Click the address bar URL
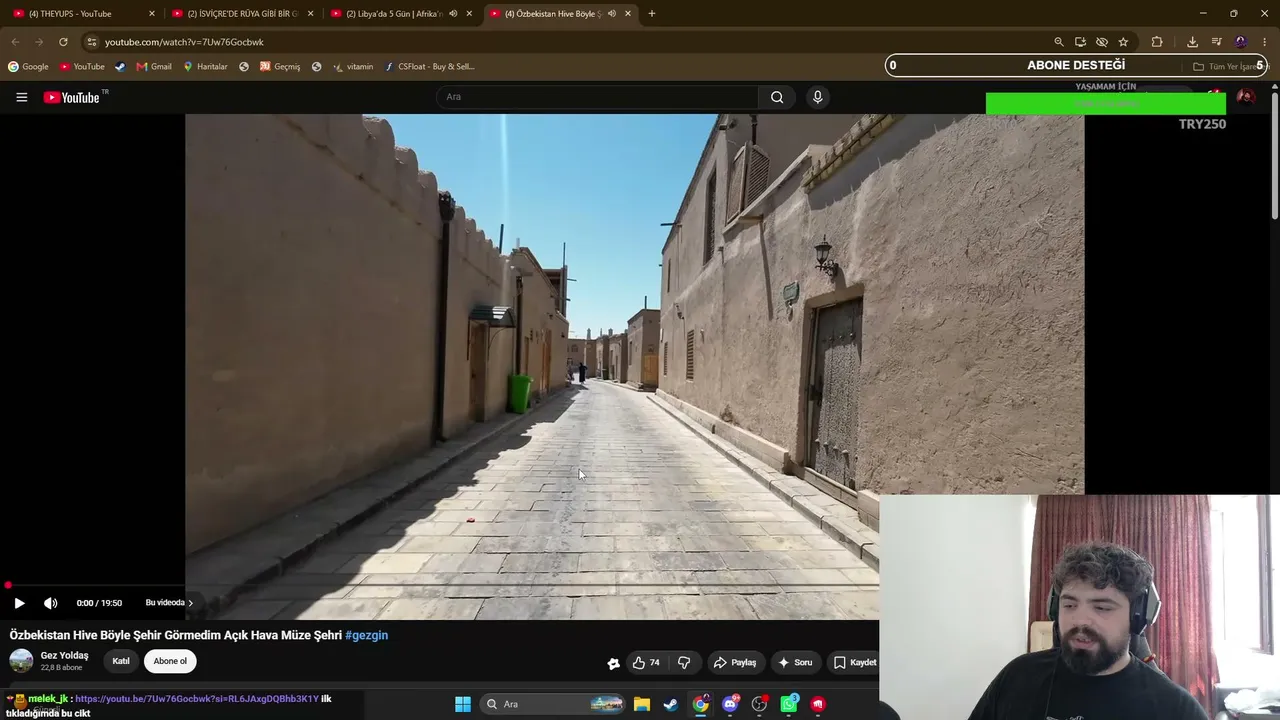The height and width of the screenshot is (720, 1280). click(x=185, y=42)
